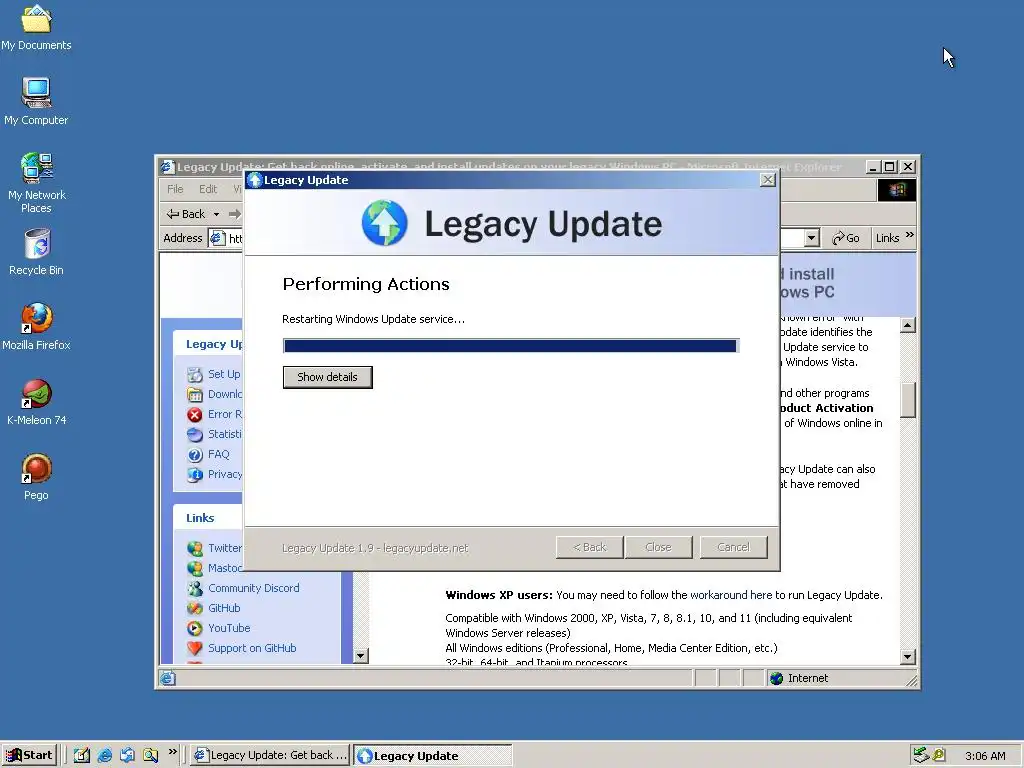Click Statistics icon in sidebar
The image size is (1024, 768).
[x=195, y=434]
